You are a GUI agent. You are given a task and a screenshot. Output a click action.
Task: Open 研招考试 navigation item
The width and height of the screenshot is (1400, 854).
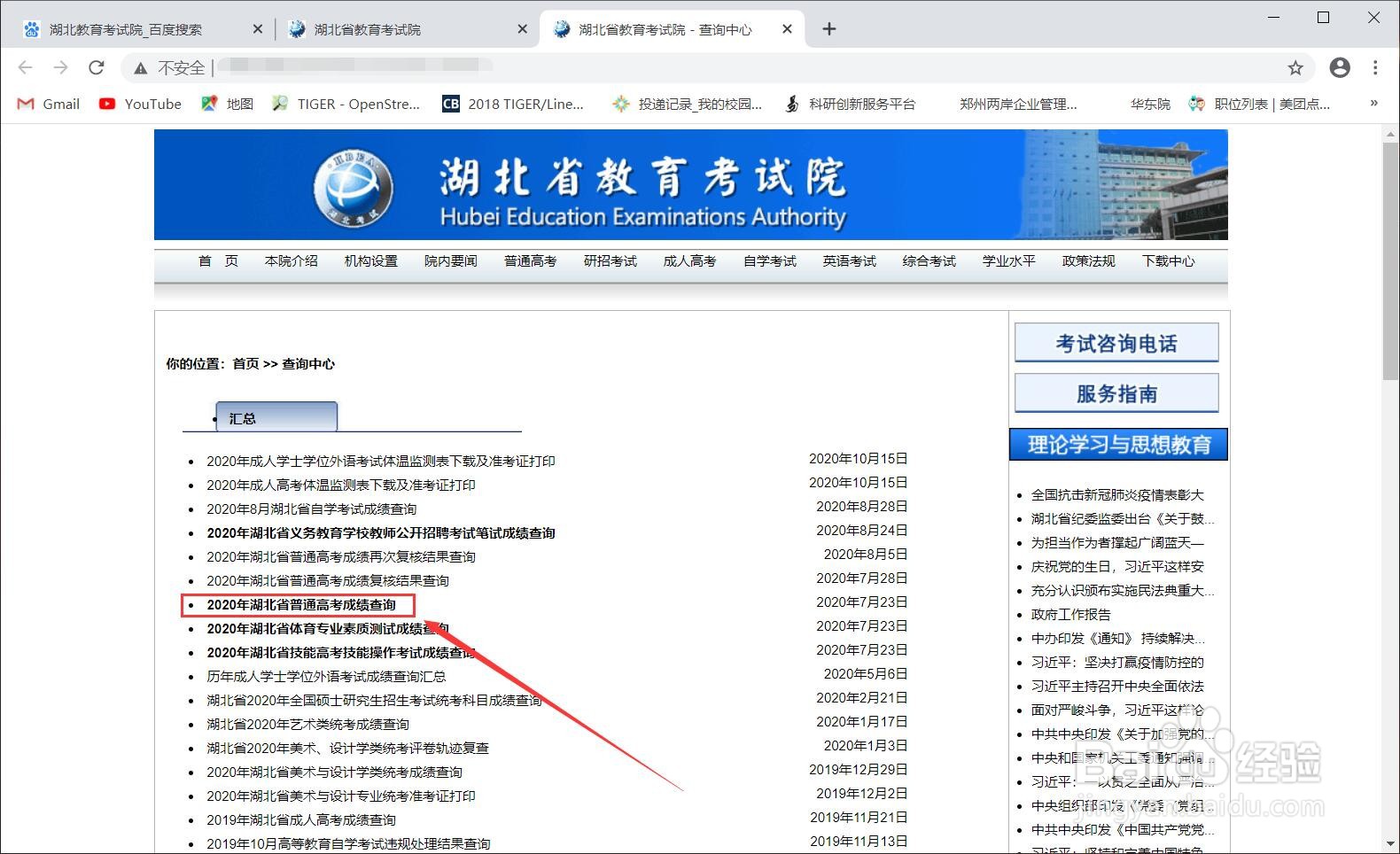[x=610, y=261]
